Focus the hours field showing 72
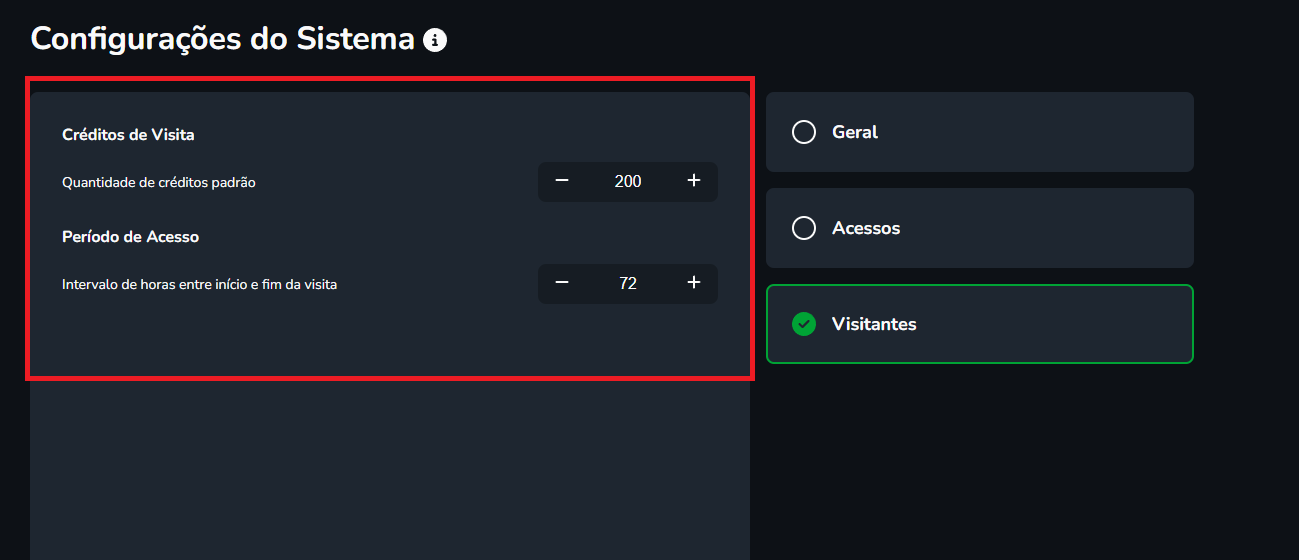Image resolution: width=1299 pixels, height=560 pixels. (x=628, y=283)
